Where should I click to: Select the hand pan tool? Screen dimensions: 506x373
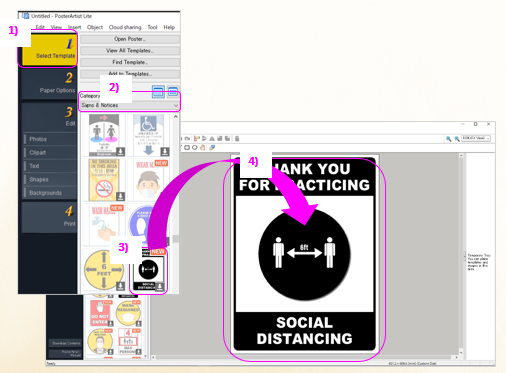(203, 147)
